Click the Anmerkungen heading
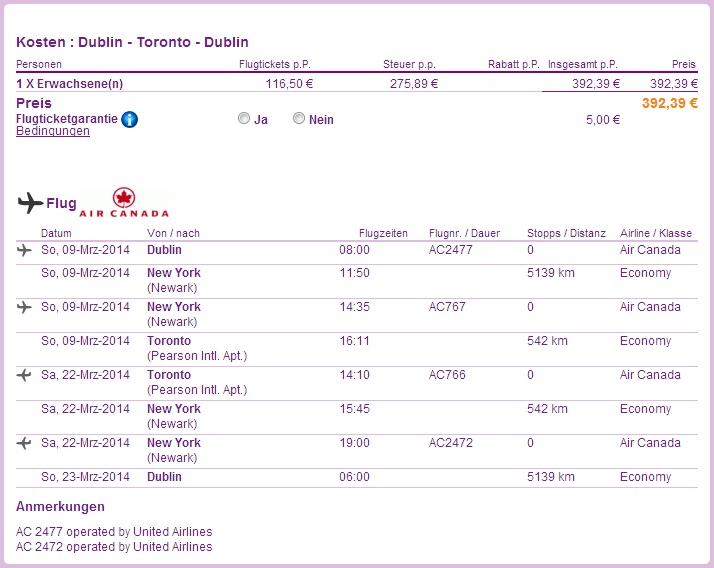This screenshot has height=568, width=714. click(61, 507)
